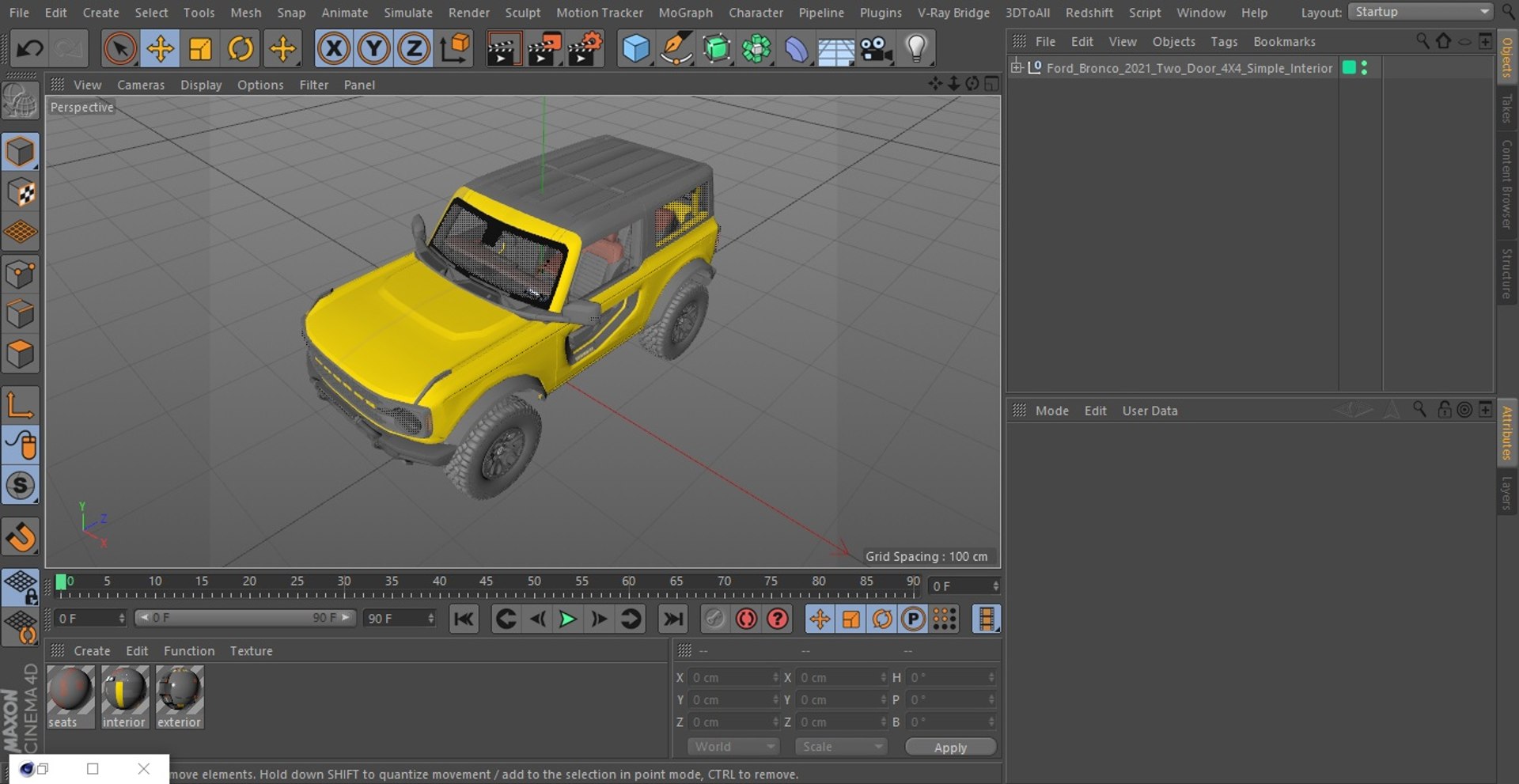Step the 90 F end frame spinner
The height and width of the screenshot is (784, 1519).
(431, 618)
